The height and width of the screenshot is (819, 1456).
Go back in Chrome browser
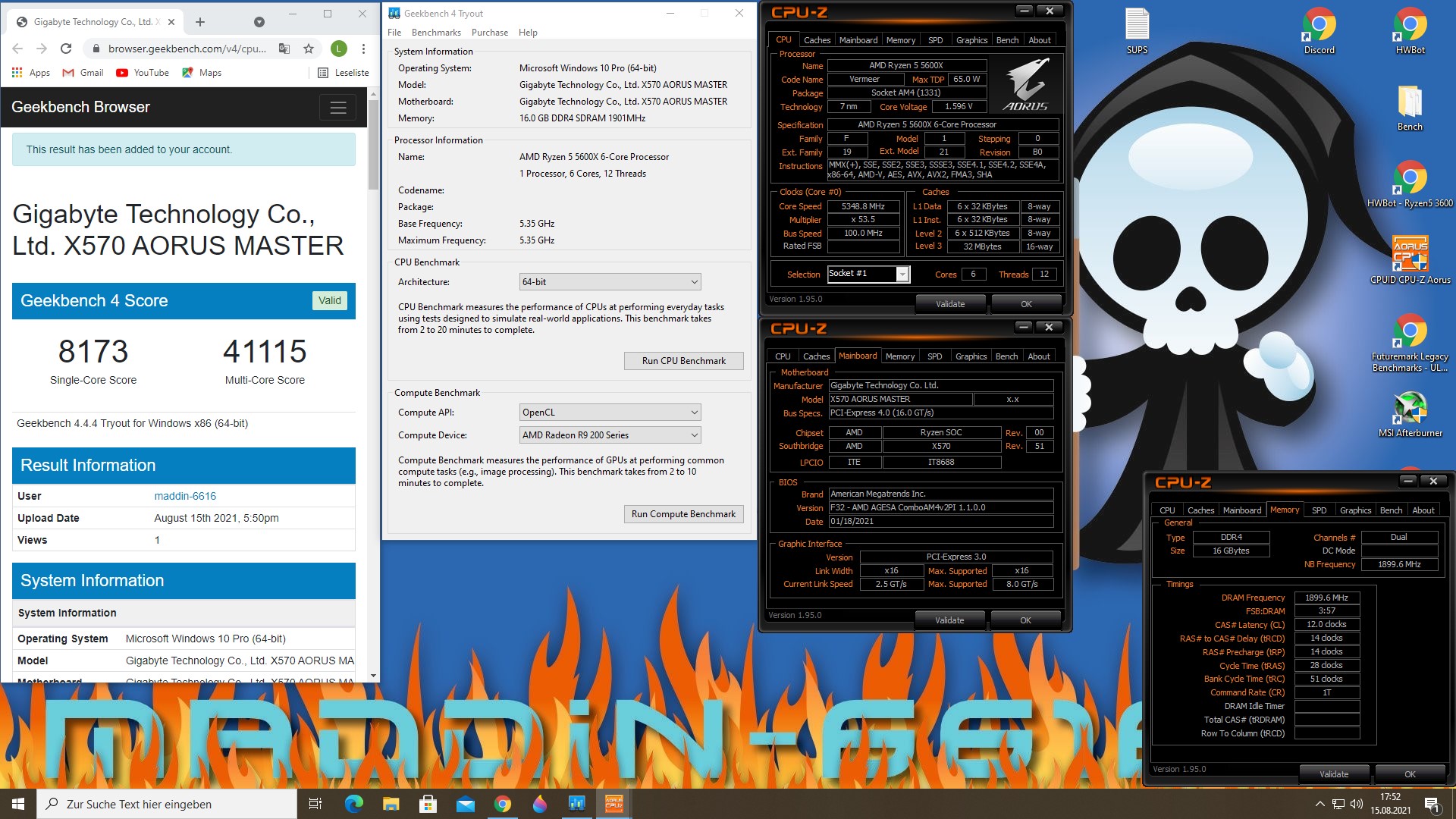point(17,49)
